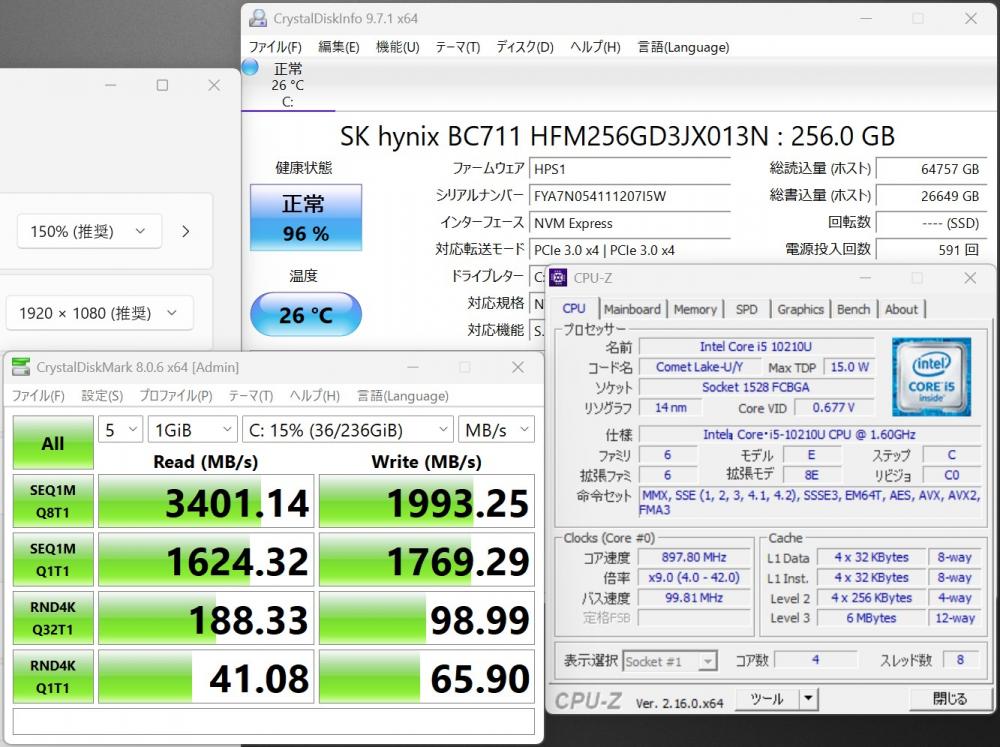The image size is (1000, 747).
Task: Open the 1920 × 1080 resolution dropdown
Action: [x=98, y=313]
